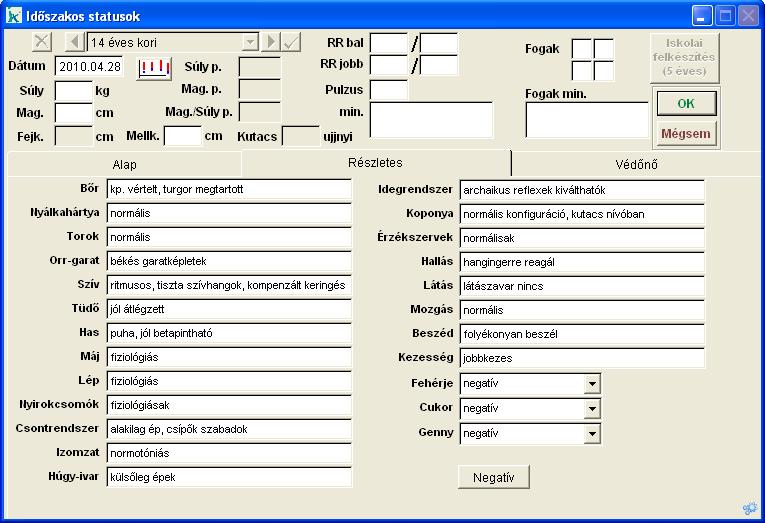Open the 14 éves kori dropdown
Viewport: 765px width, 523px height.
coord(250,42)
